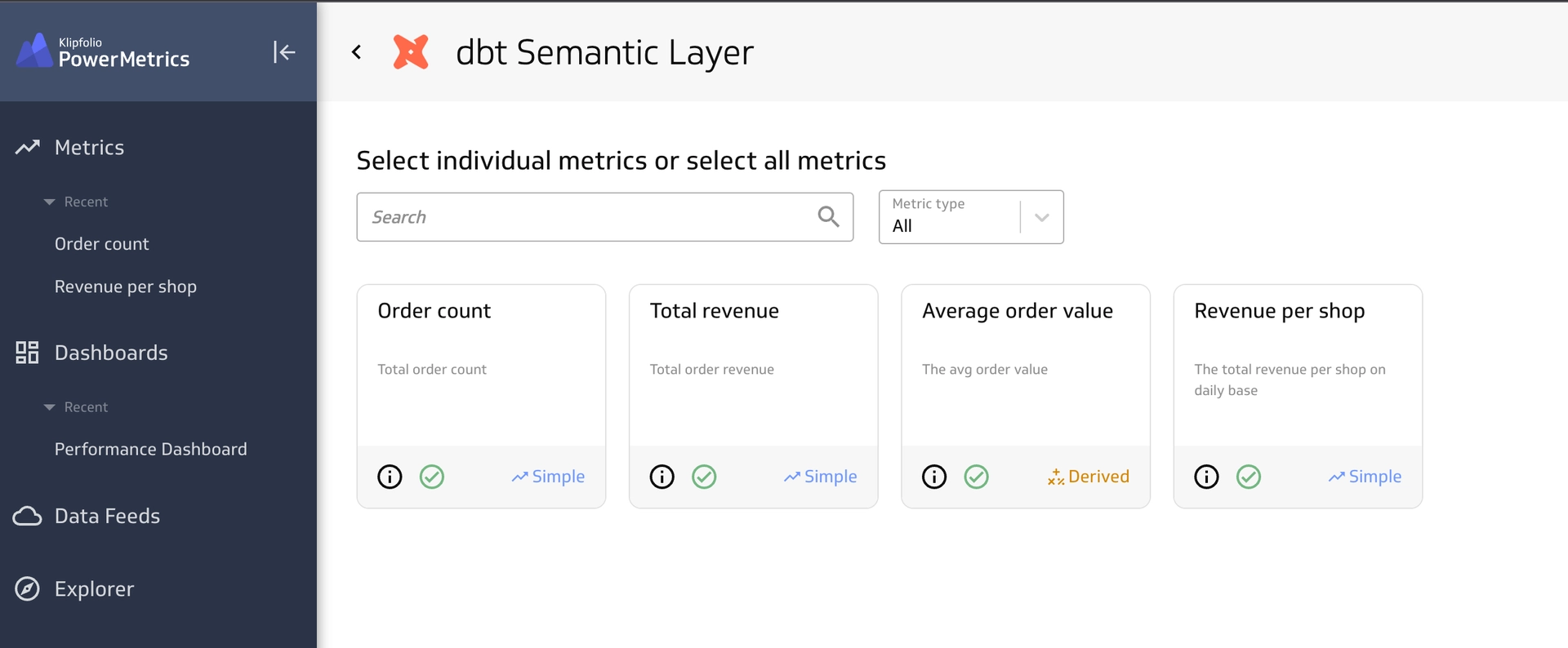Viewport: 1568px width, 648px height.
Task: Click into the Search metrics field
Action: [x=604, y=216]
